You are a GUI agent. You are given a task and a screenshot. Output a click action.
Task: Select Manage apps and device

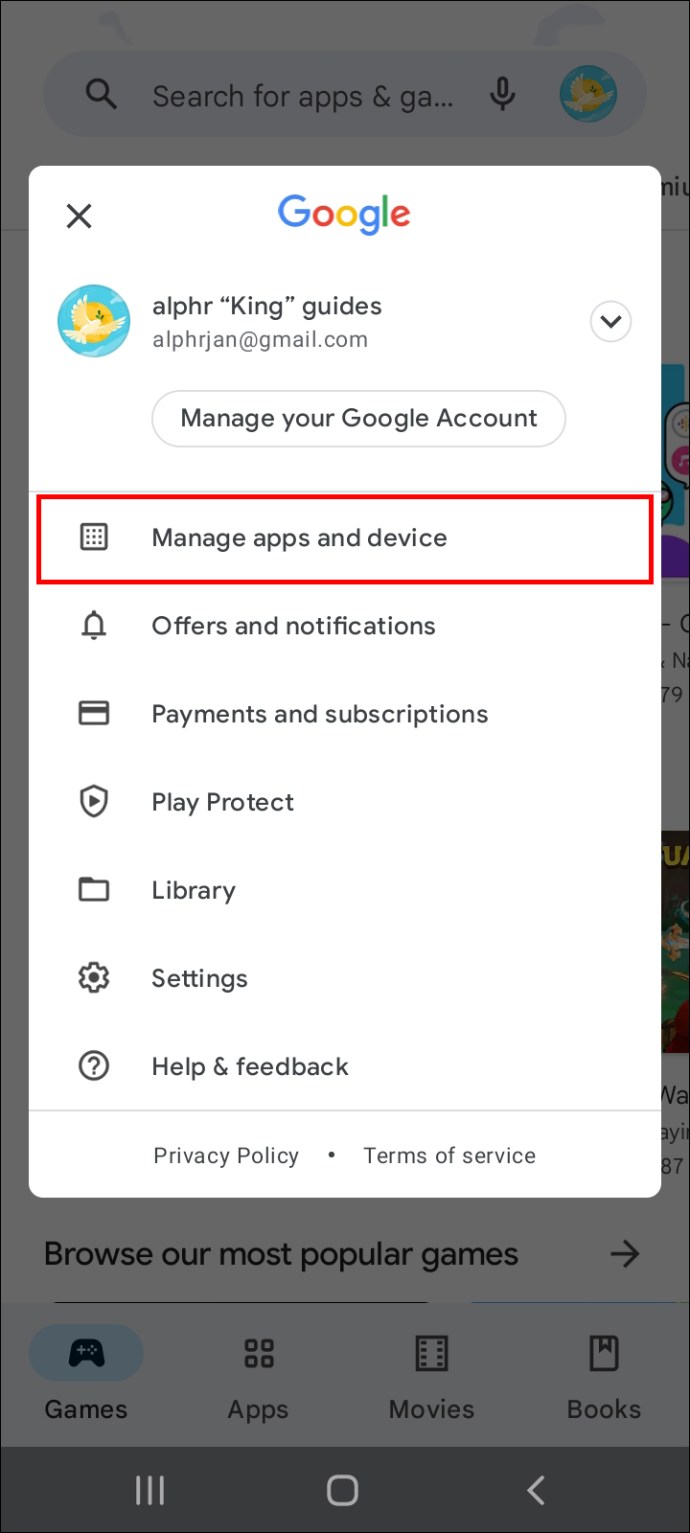pos(345,538)
